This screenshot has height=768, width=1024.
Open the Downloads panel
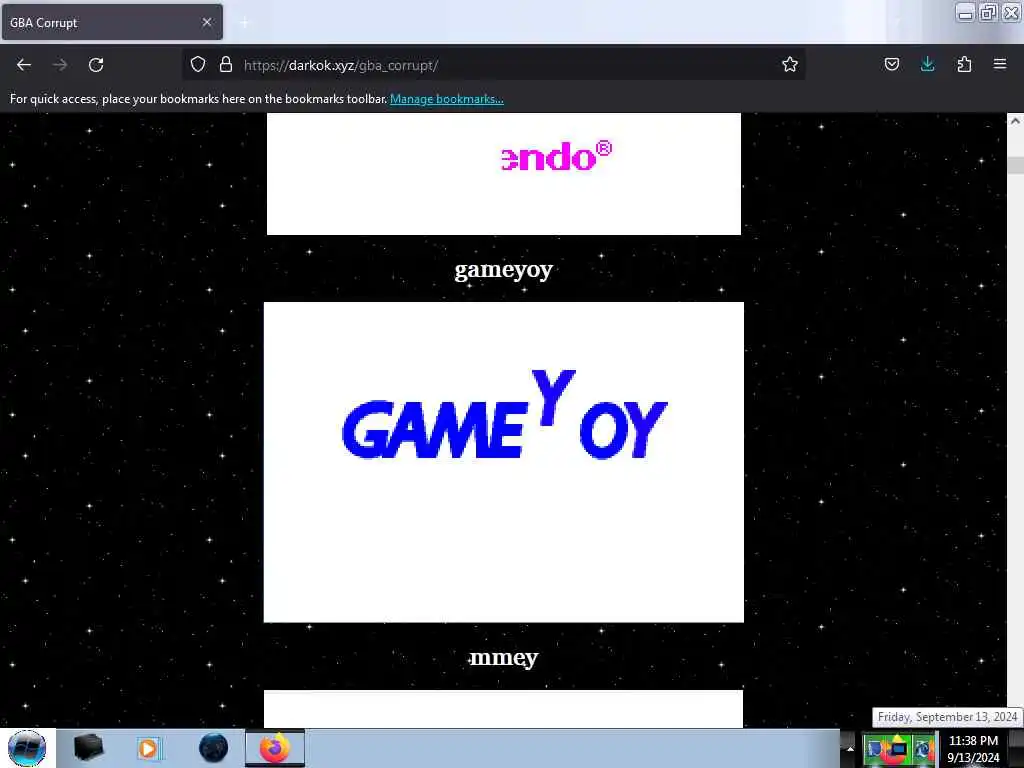[927, 64]
